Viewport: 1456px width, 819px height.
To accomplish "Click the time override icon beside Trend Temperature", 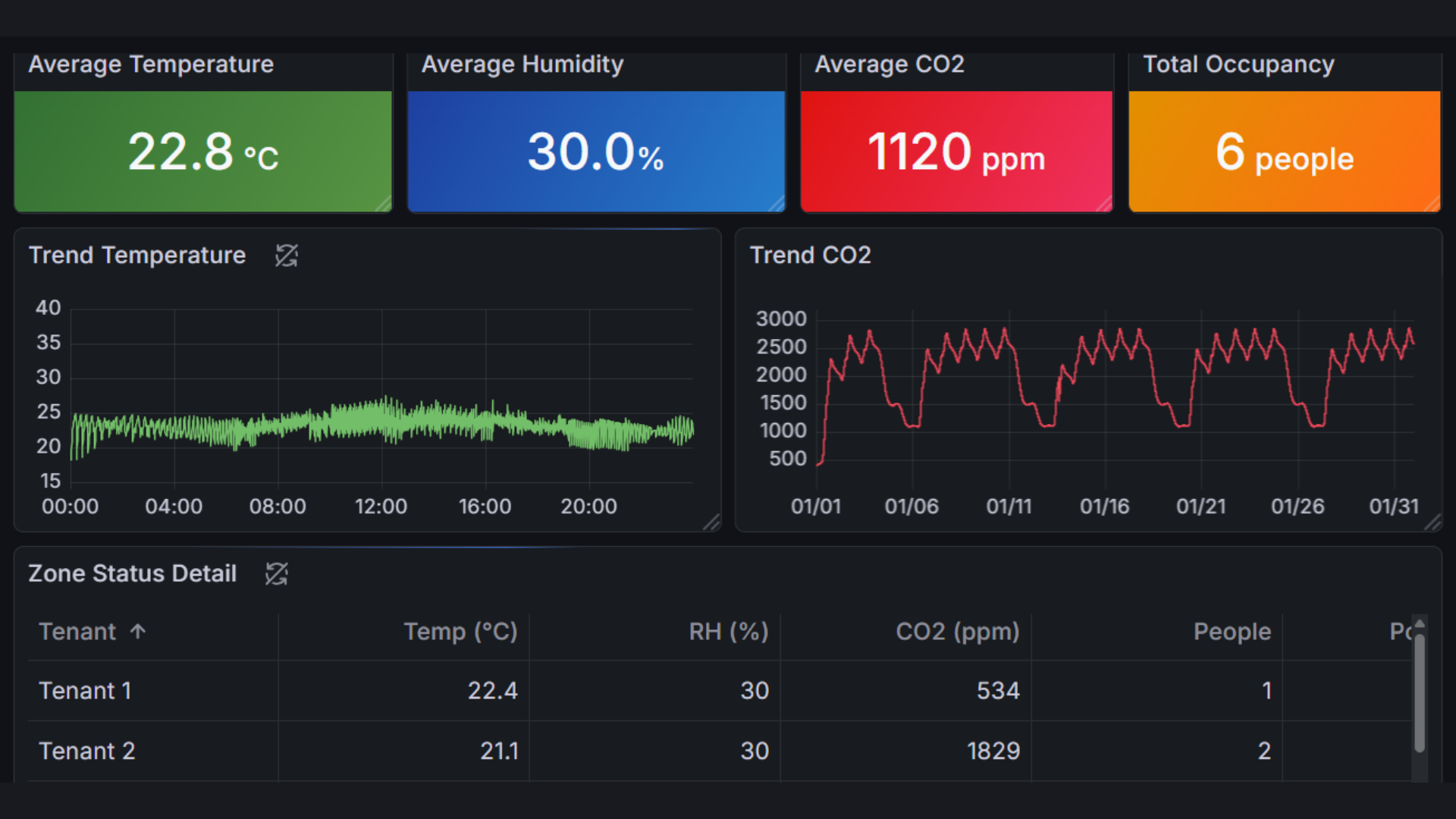I will click(286, 256).
